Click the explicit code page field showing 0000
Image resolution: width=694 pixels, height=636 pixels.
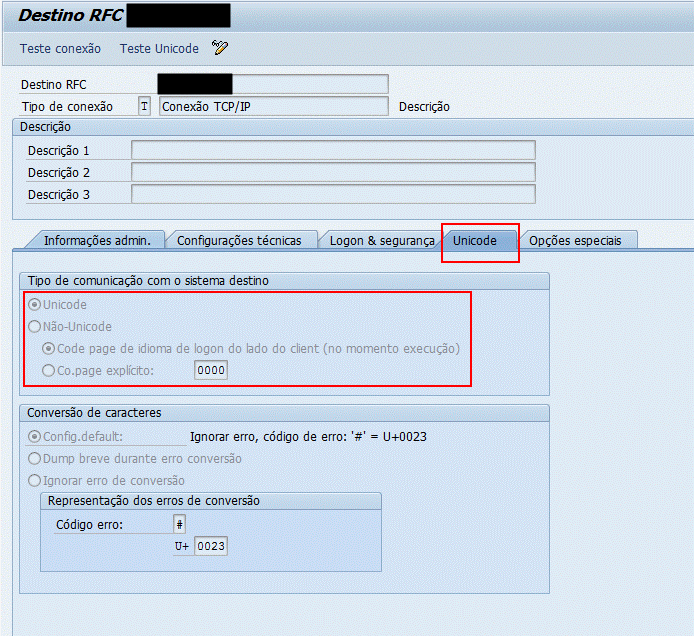point(211,371)
